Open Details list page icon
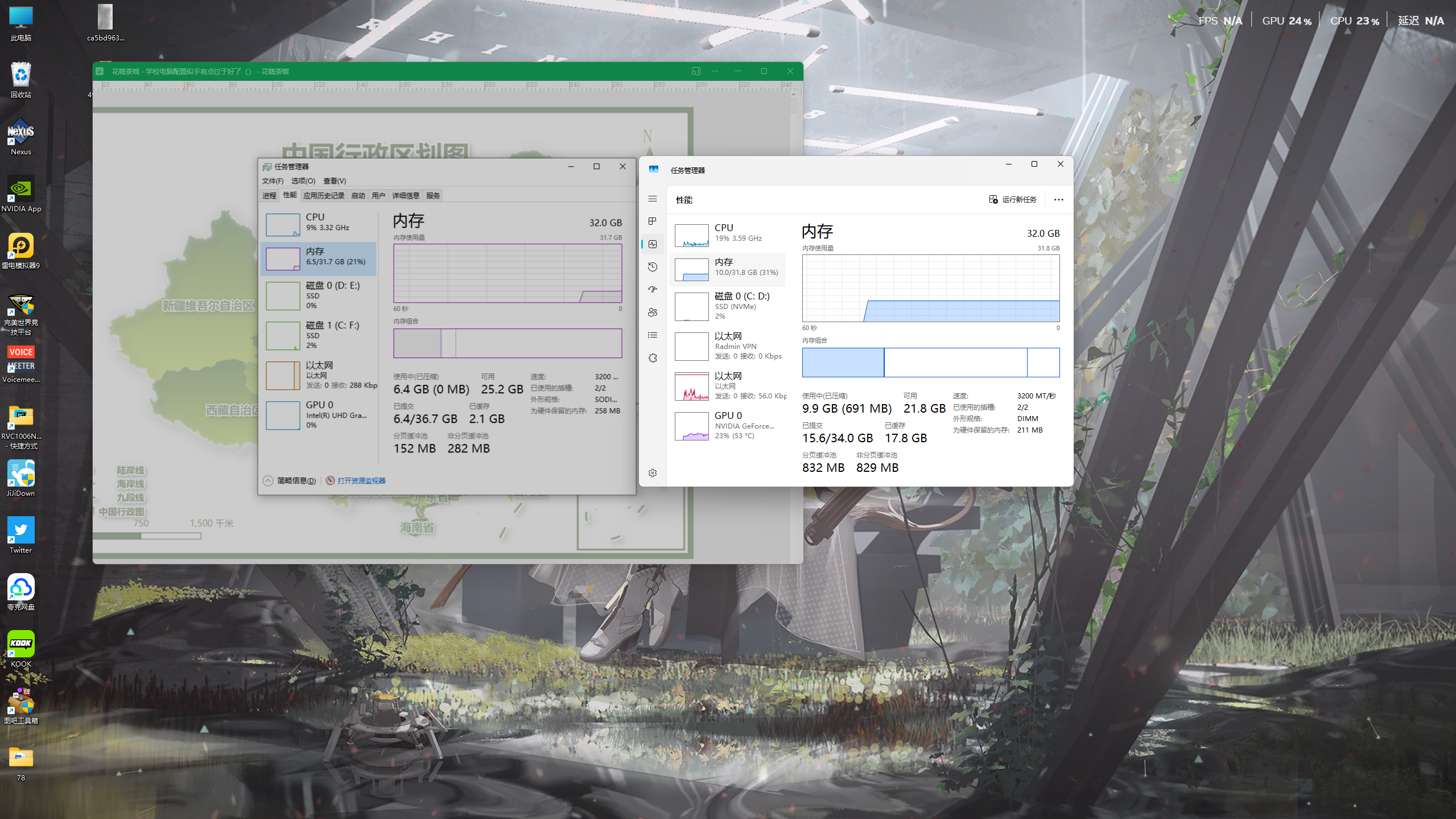The width and height of the screenshot is (1456, 819). pos(653,335)
